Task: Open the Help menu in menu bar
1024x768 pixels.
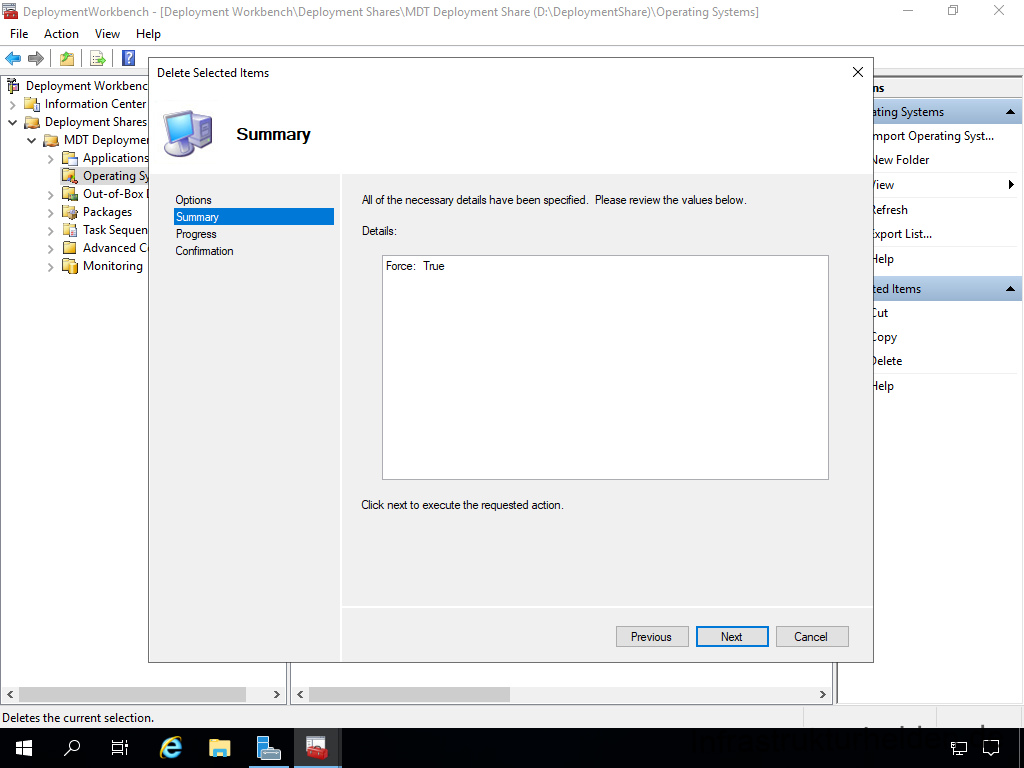Action: pos(148,34)
